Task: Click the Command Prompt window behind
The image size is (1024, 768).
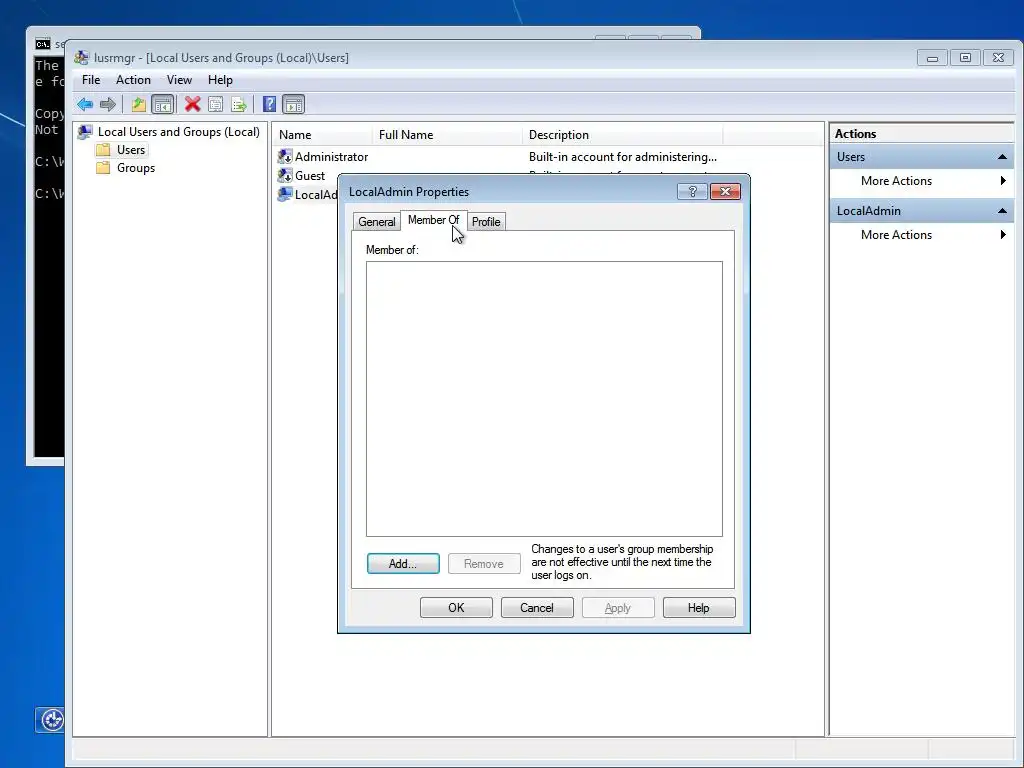Action: (48, 261)
